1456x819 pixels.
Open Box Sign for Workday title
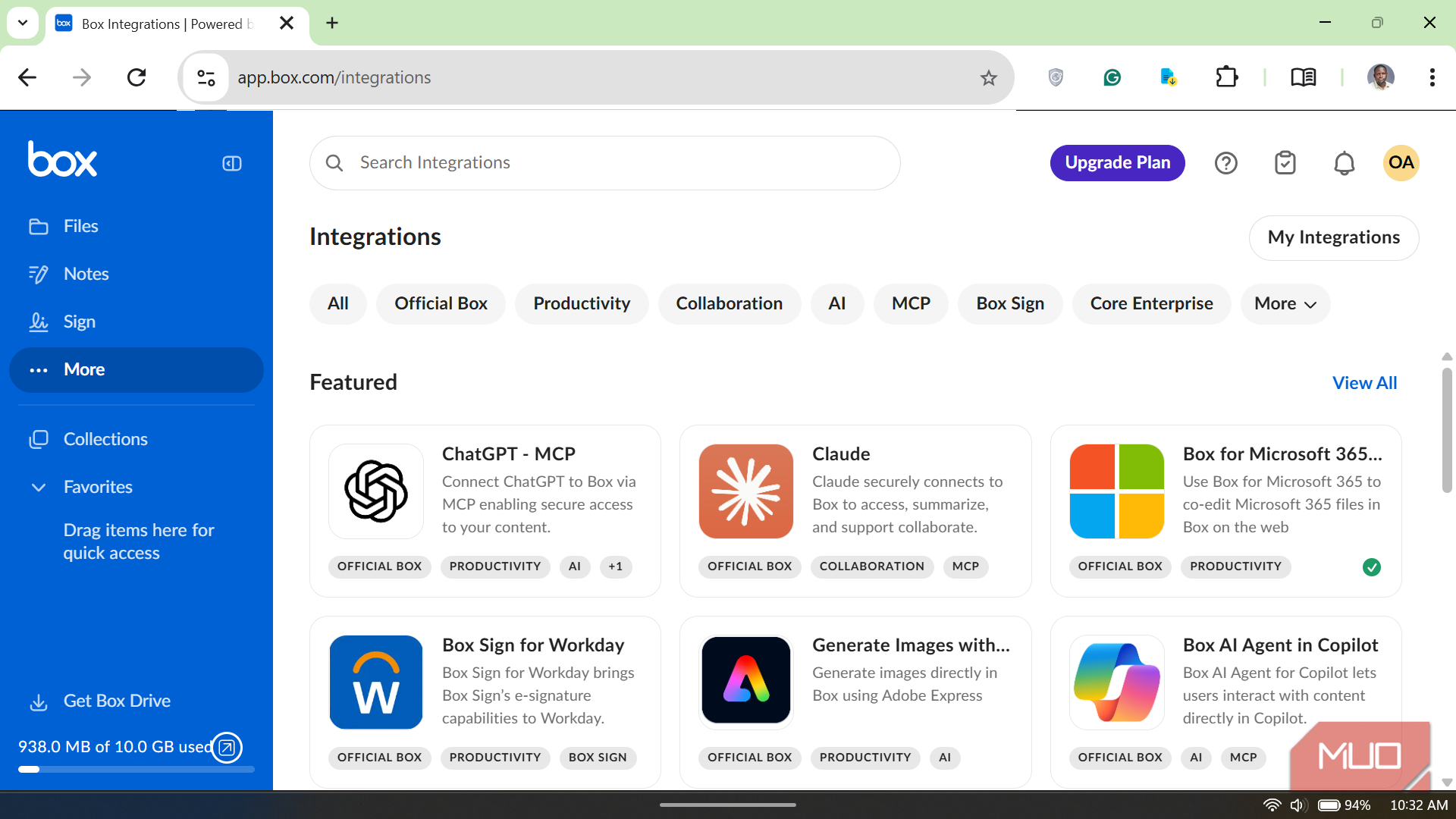click(533, 645)
